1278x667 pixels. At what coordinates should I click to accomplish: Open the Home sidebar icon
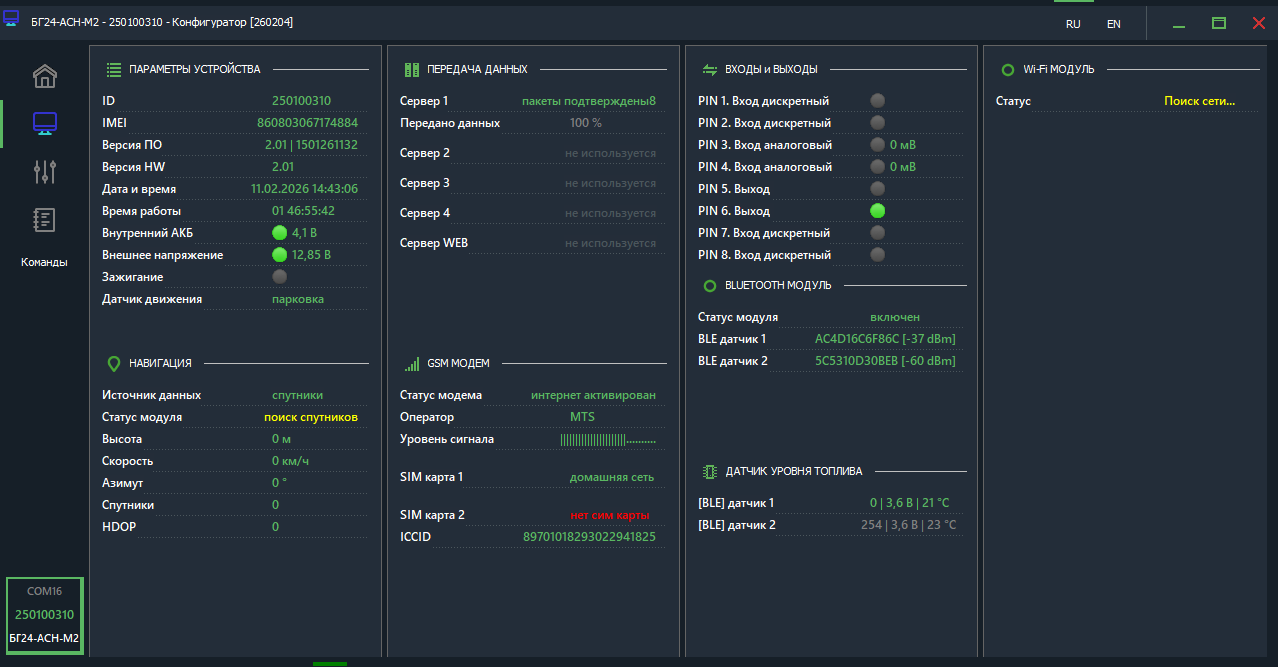click(x=45, y=76)
